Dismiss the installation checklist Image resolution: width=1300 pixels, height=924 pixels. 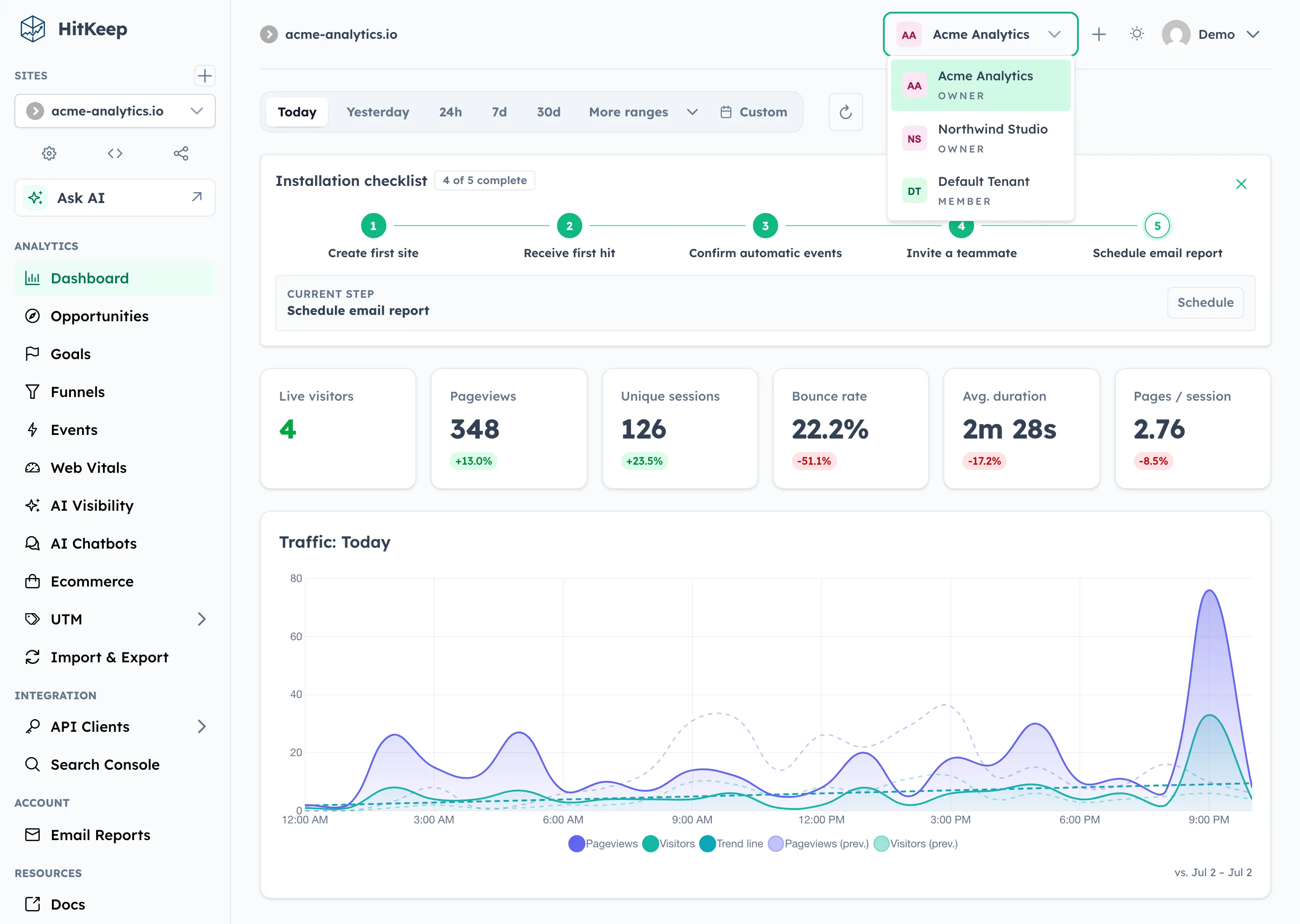(x=1241, y=184)
